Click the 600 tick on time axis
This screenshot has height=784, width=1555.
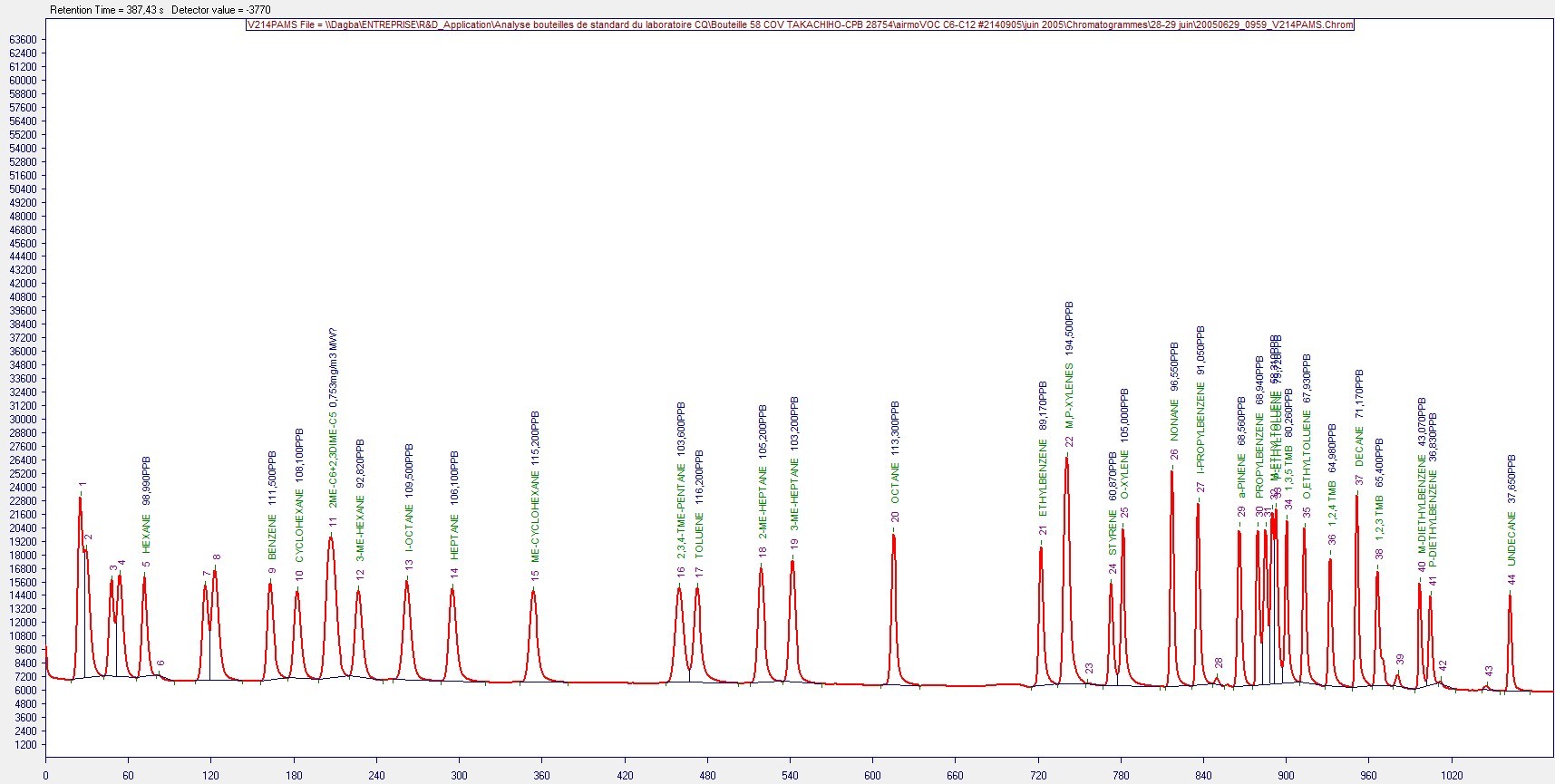point(872,775)
